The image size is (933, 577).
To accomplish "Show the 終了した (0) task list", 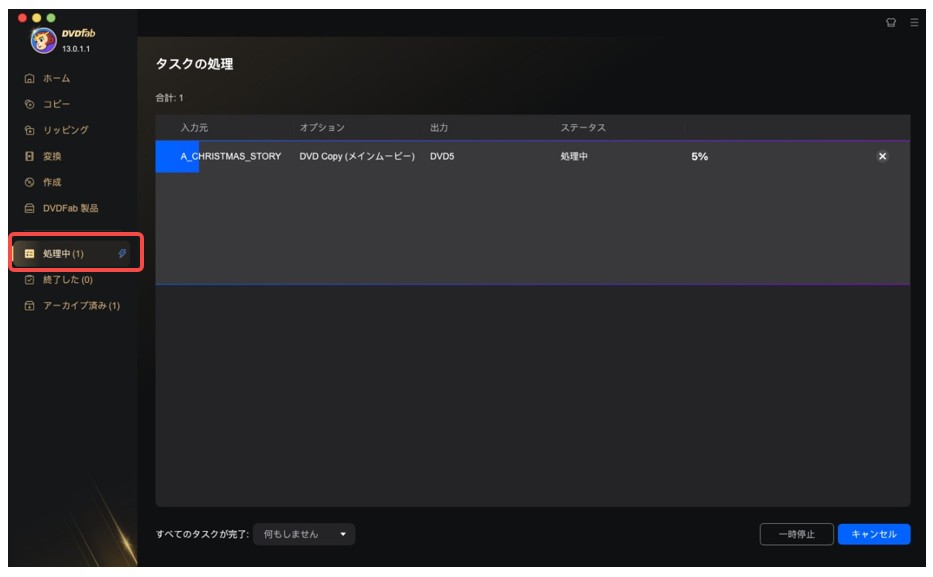I will click(x=67, y=280).
